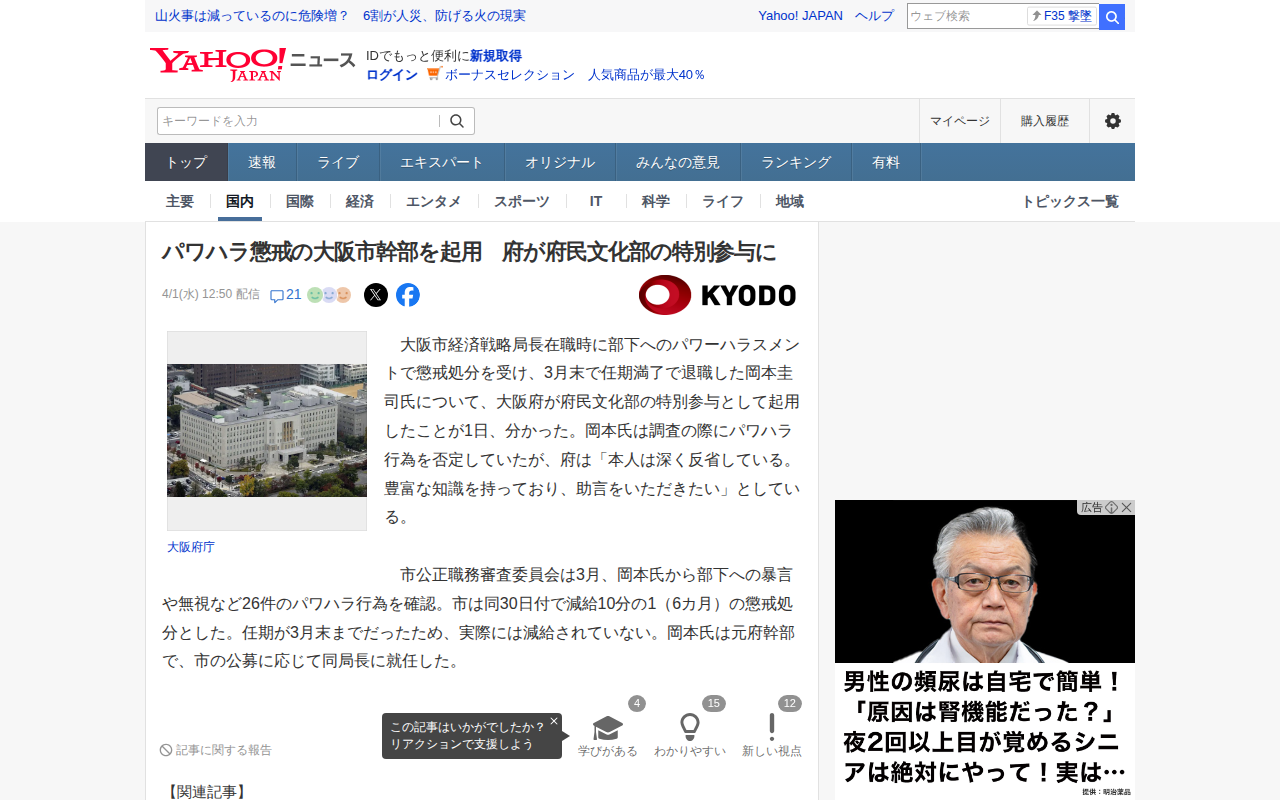
Task: Open the ライブ navigation tab
Action: [x=338, y=162]
